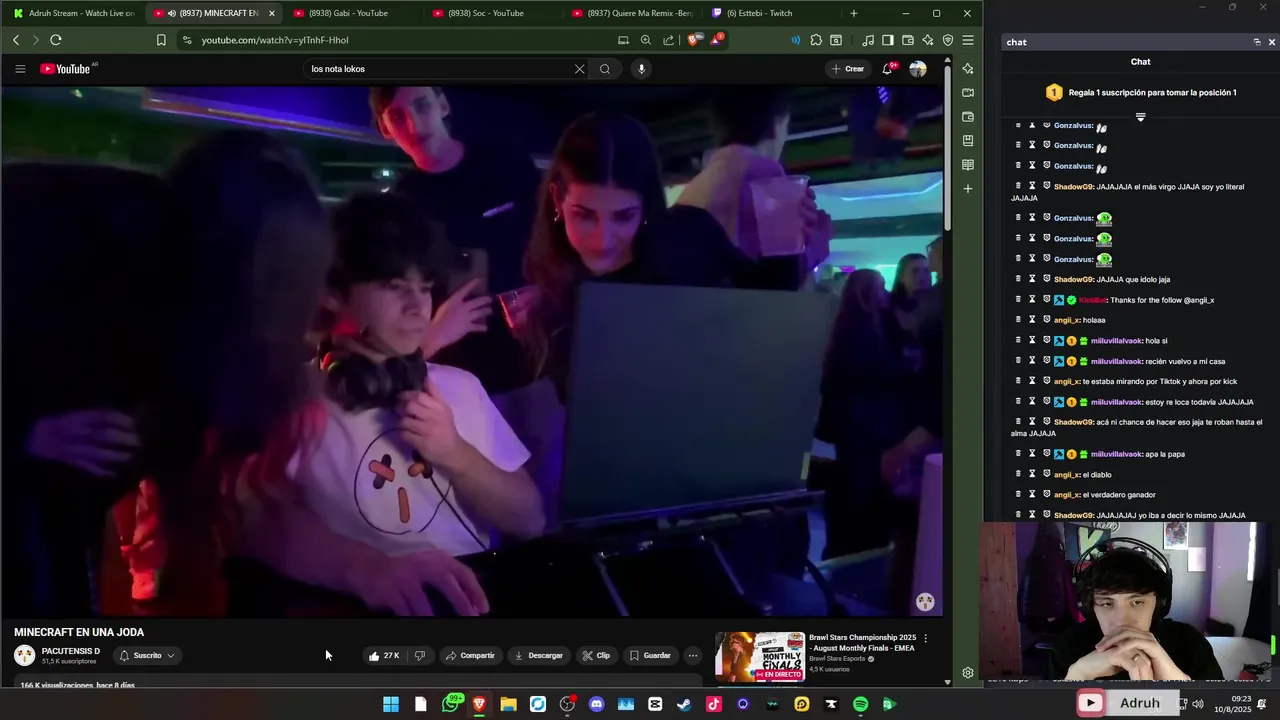Screen dimensions: 1280x720
Task: Click chat username milluvillalvaok saying 'hola si'
Action: pos(1116,341)
